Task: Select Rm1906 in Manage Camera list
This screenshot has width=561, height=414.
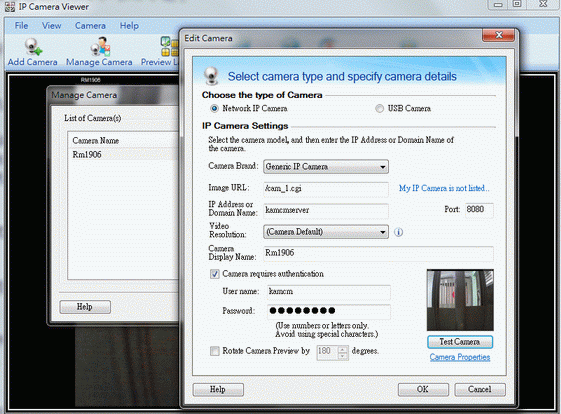Action: (x=123, y=155)
